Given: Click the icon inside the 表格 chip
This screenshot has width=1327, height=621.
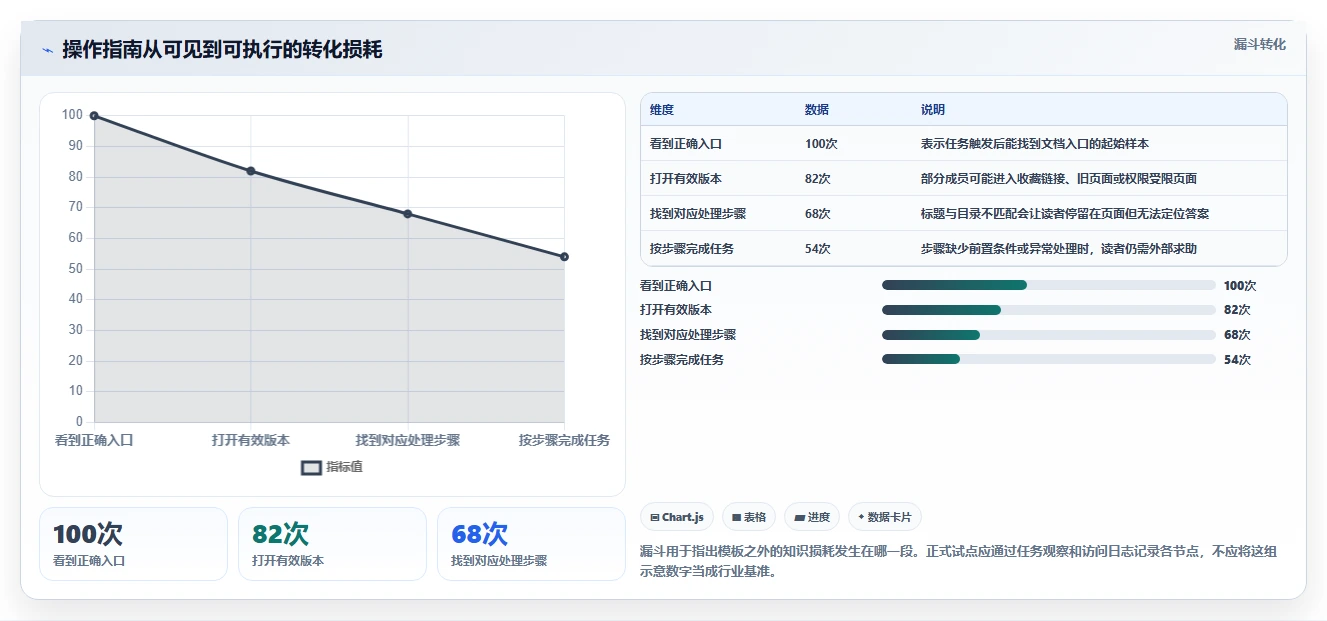Looking at the screenshot, I should pyautogui.click(x=736, y=517).
